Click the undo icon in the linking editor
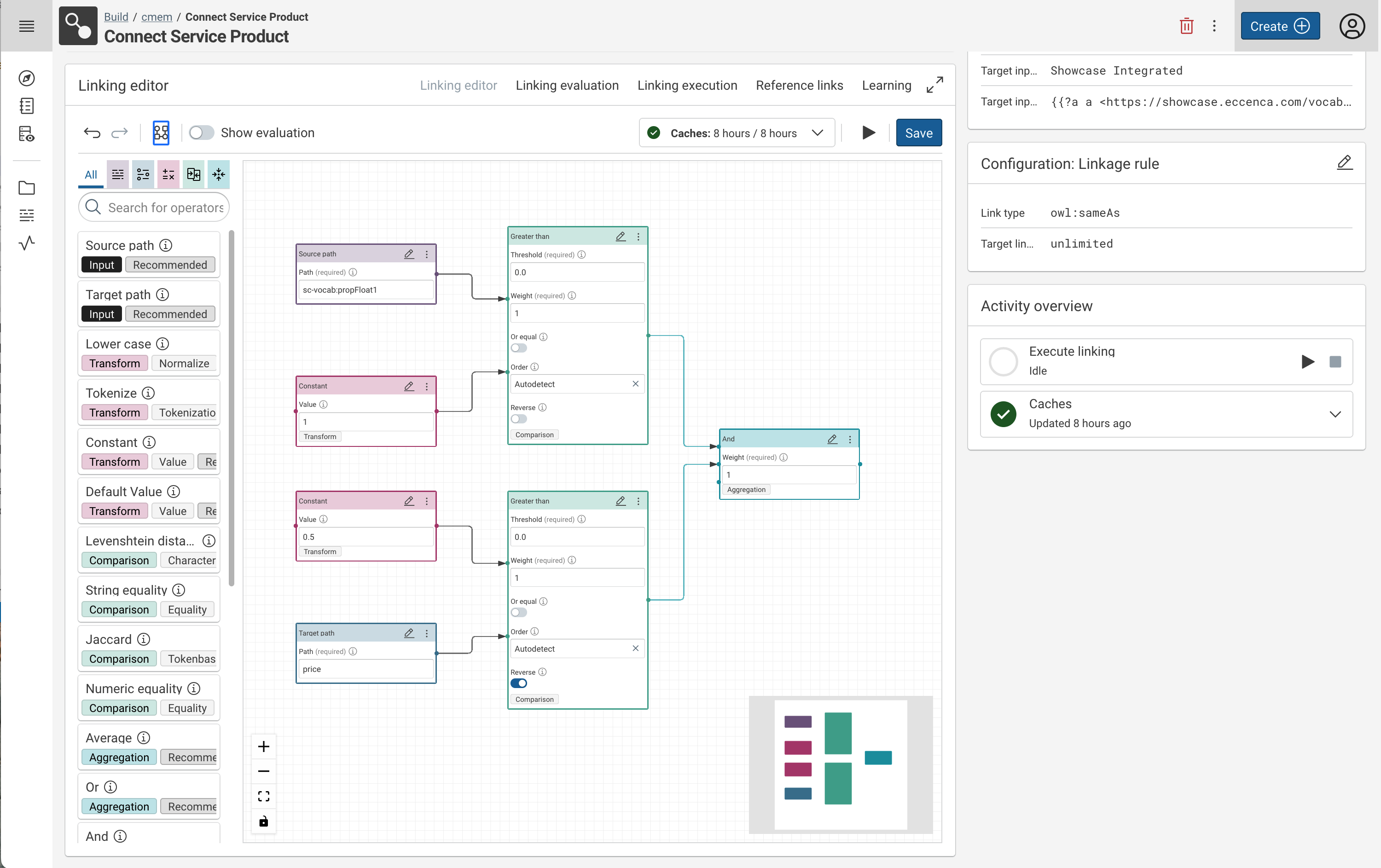Image resolution: width=1381 pixels, height=868 pixels. (92, 133)
